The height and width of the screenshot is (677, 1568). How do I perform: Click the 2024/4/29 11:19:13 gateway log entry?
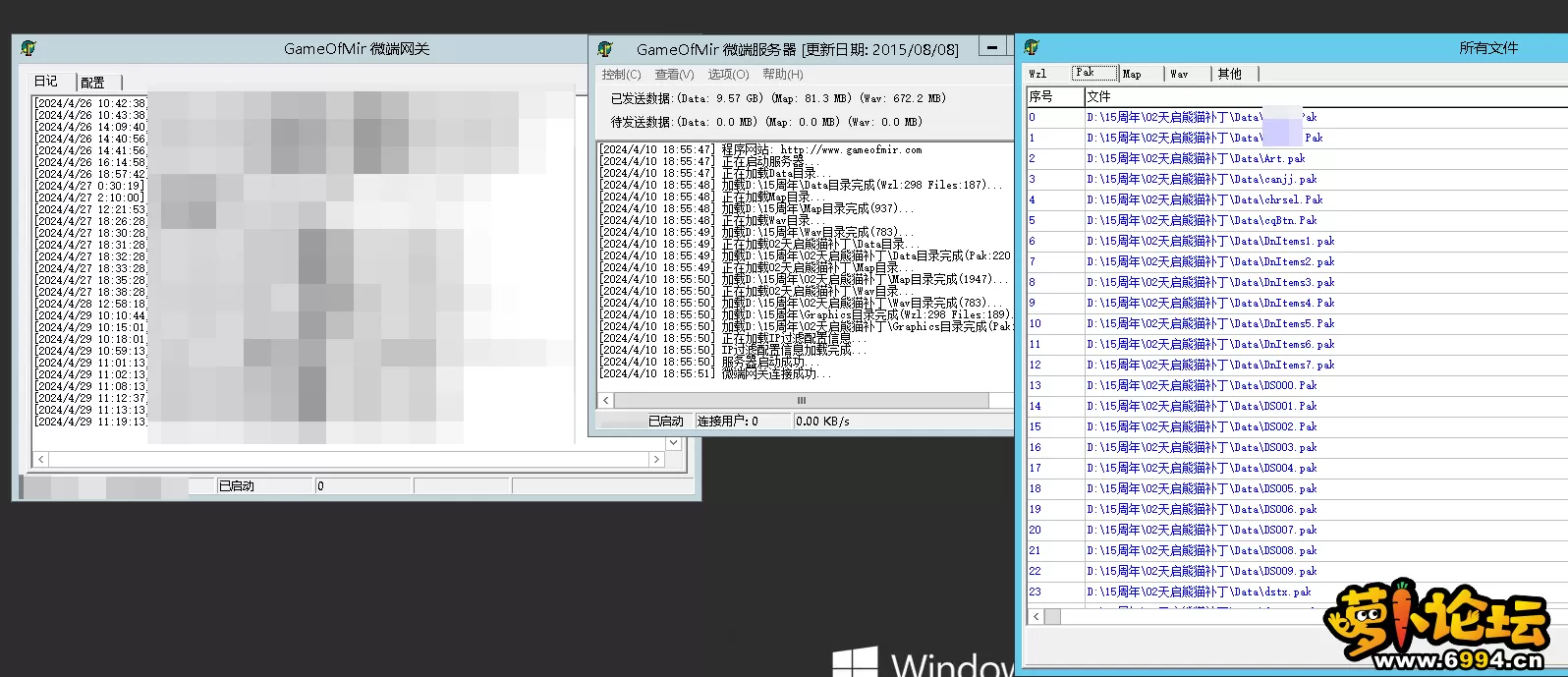tap(90, 422)
